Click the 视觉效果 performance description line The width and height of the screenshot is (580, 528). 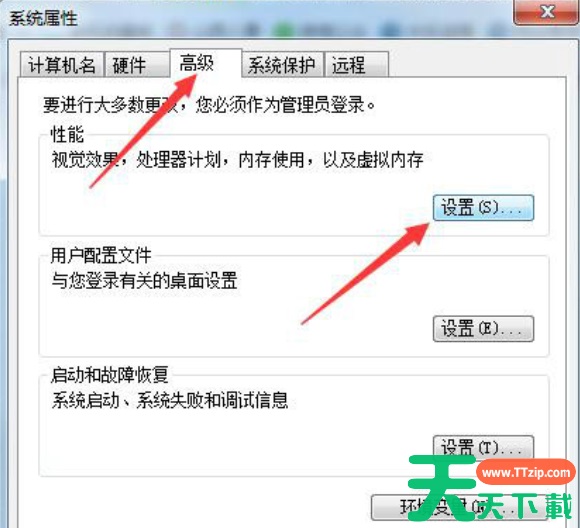tap(237, 160)
